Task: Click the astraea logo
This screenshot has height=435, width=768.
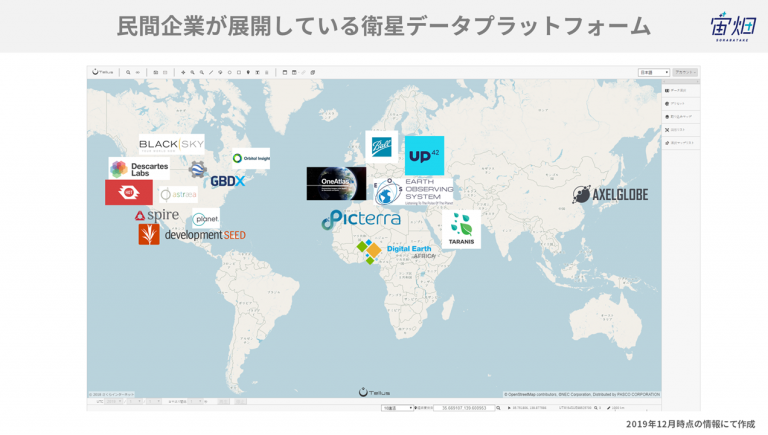Action: point(178,194)
